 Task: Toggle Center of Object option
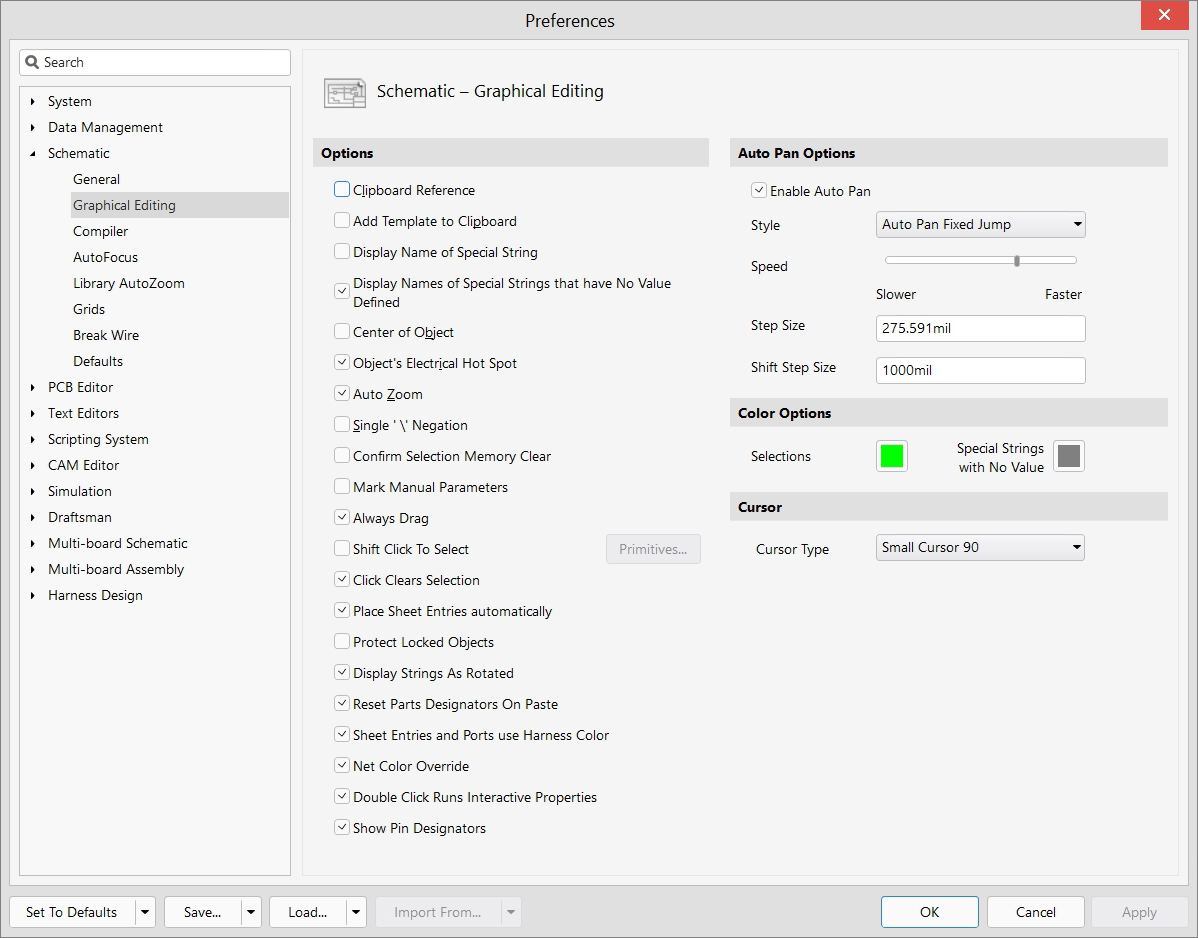tap(342, 332)
